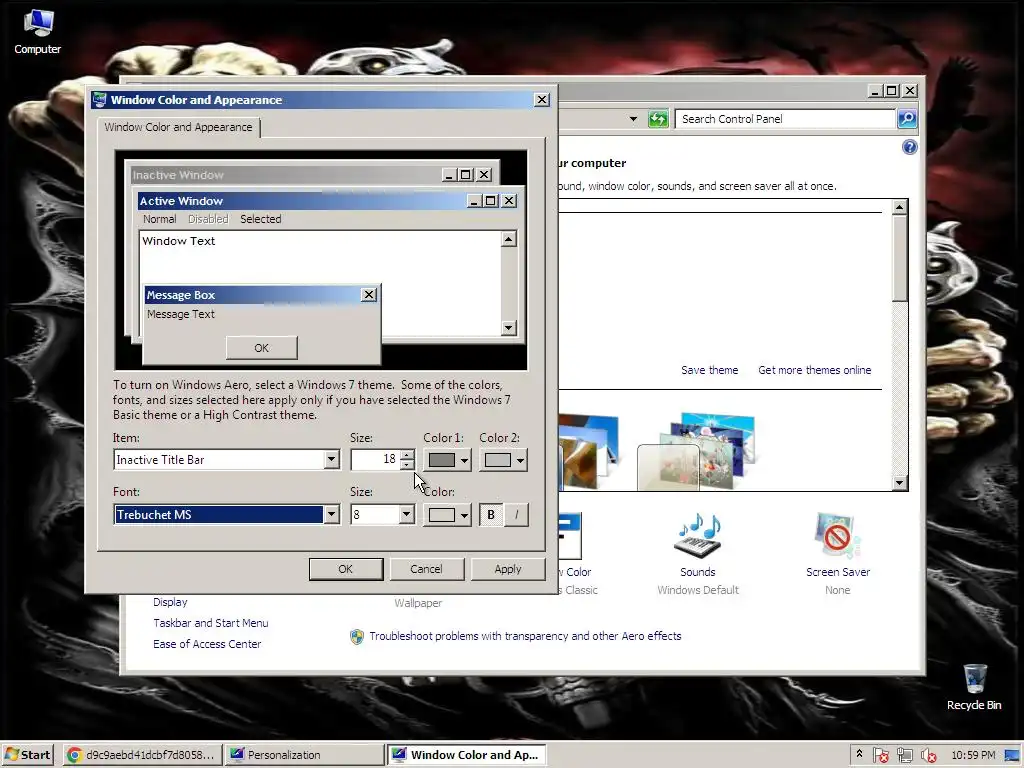1024x768 pixels.
Task: Open Taskbar and Start Menu link
Action: pyautogui.click(x=210, y=623)
